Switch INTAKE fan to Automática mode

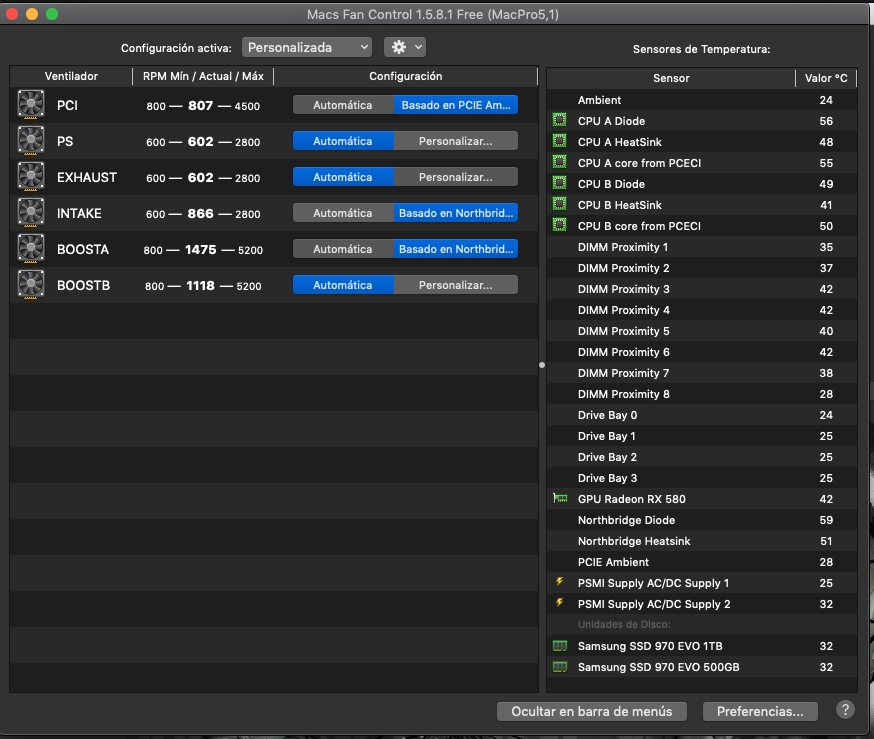(342, 213)
